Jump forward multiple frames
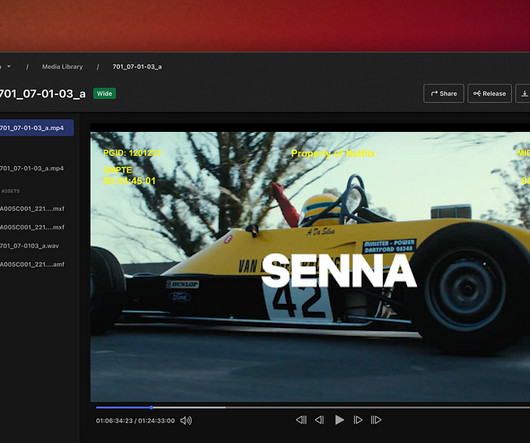The height and width of the screenshot is (443, 530). (x=376, y=420)
